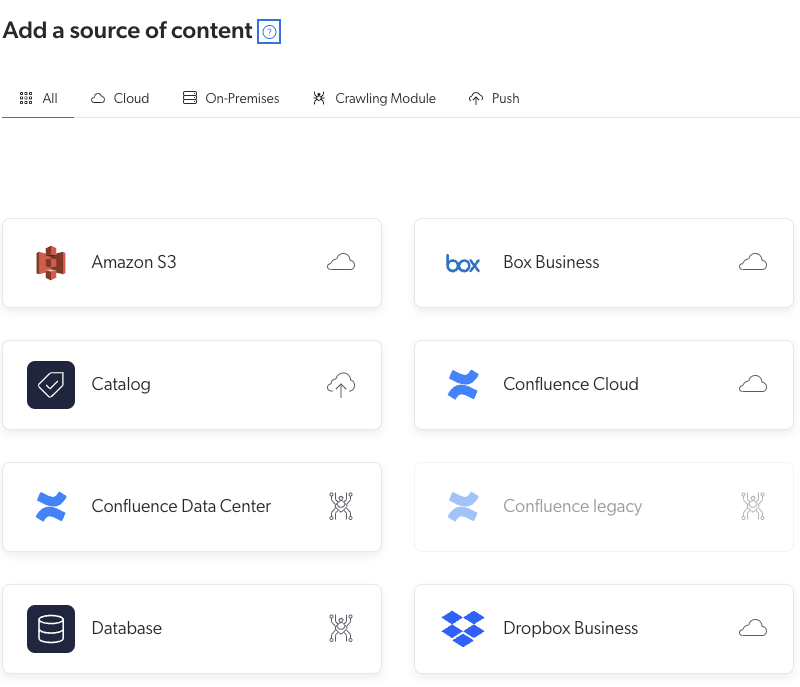Click cloud icon on Amazon S3 card

coord(341,262)
